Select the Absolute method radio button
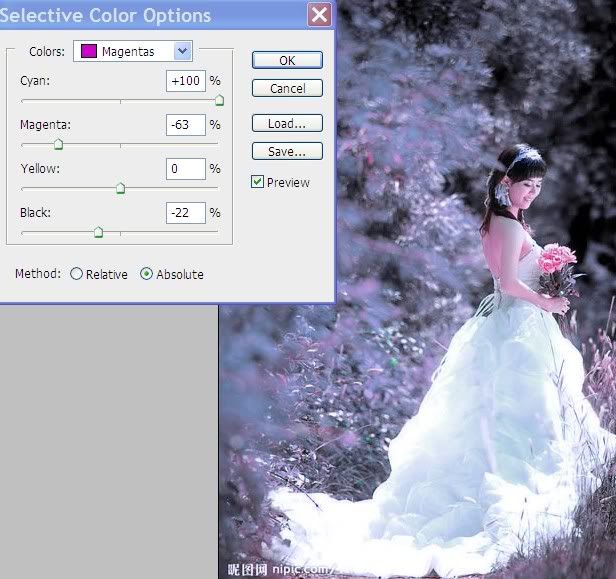616x579 pixels. pyautogui.click(x=147, y=274)
